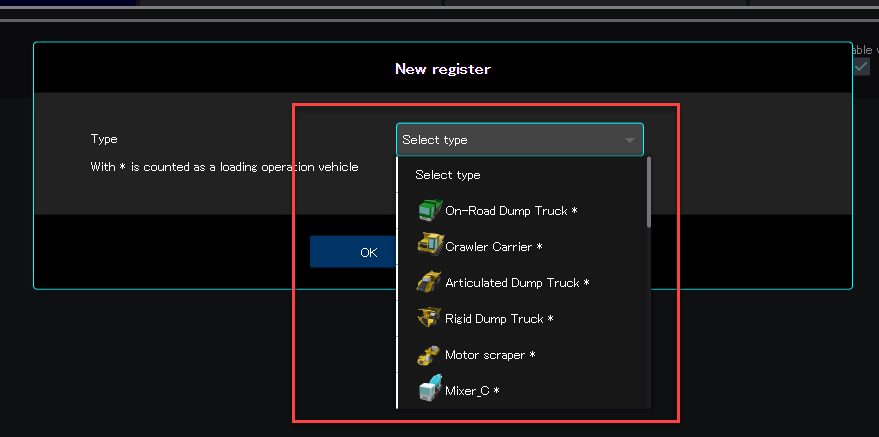Click the dropdown arrow of the Type field
This screenshot has height=437, width=879.
pos(630,140)
